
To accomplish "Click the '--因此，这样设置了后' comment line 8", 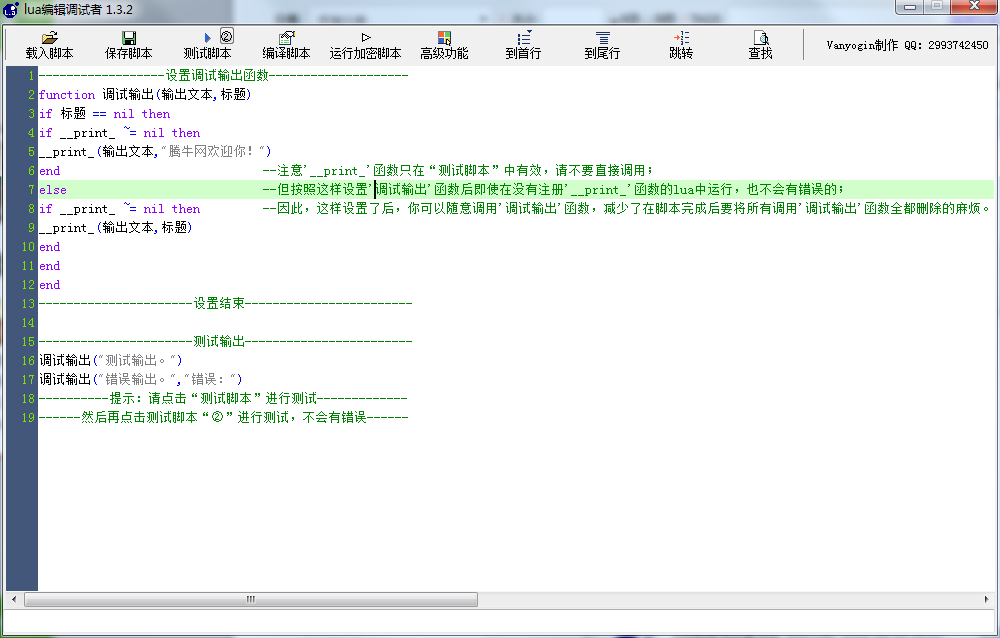I will (626, 209).
